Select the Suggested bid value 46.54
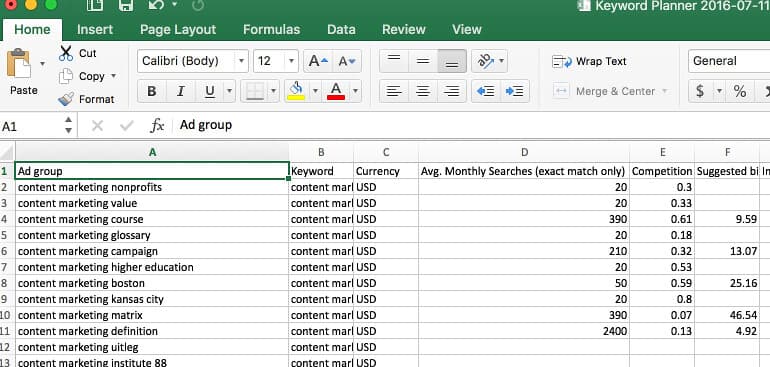Image resolution: width=770 pixels, height=367 pixels. tap(727, 315)
